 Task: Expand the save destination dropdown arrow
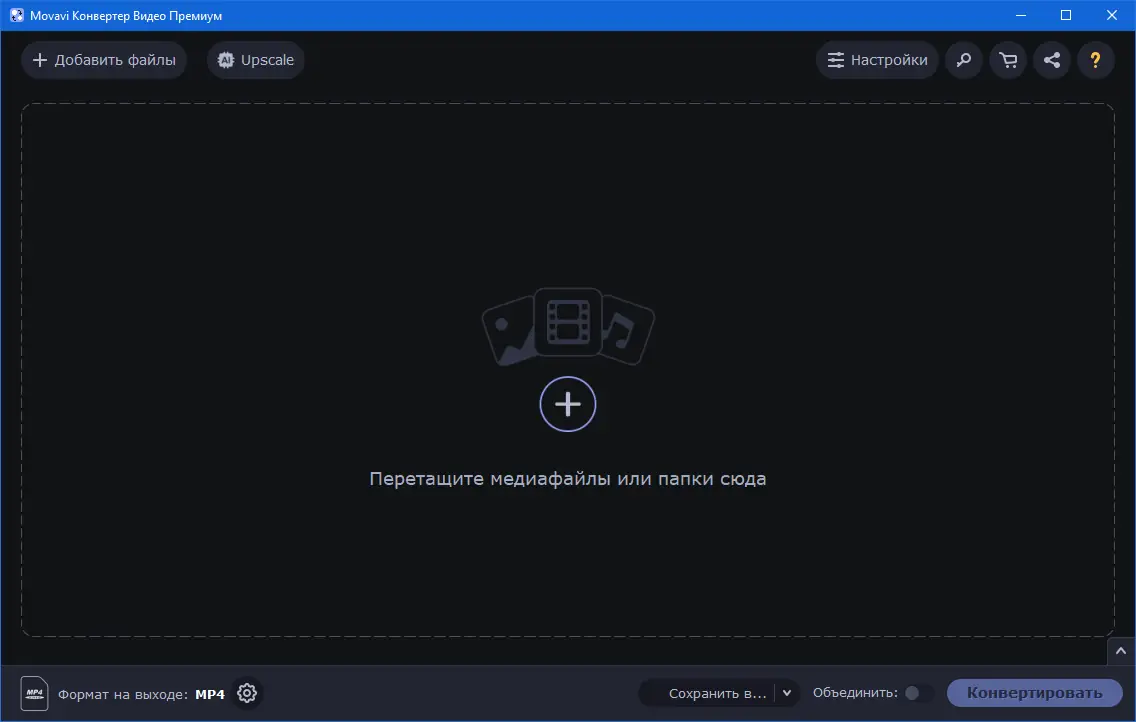coord(787,693)
